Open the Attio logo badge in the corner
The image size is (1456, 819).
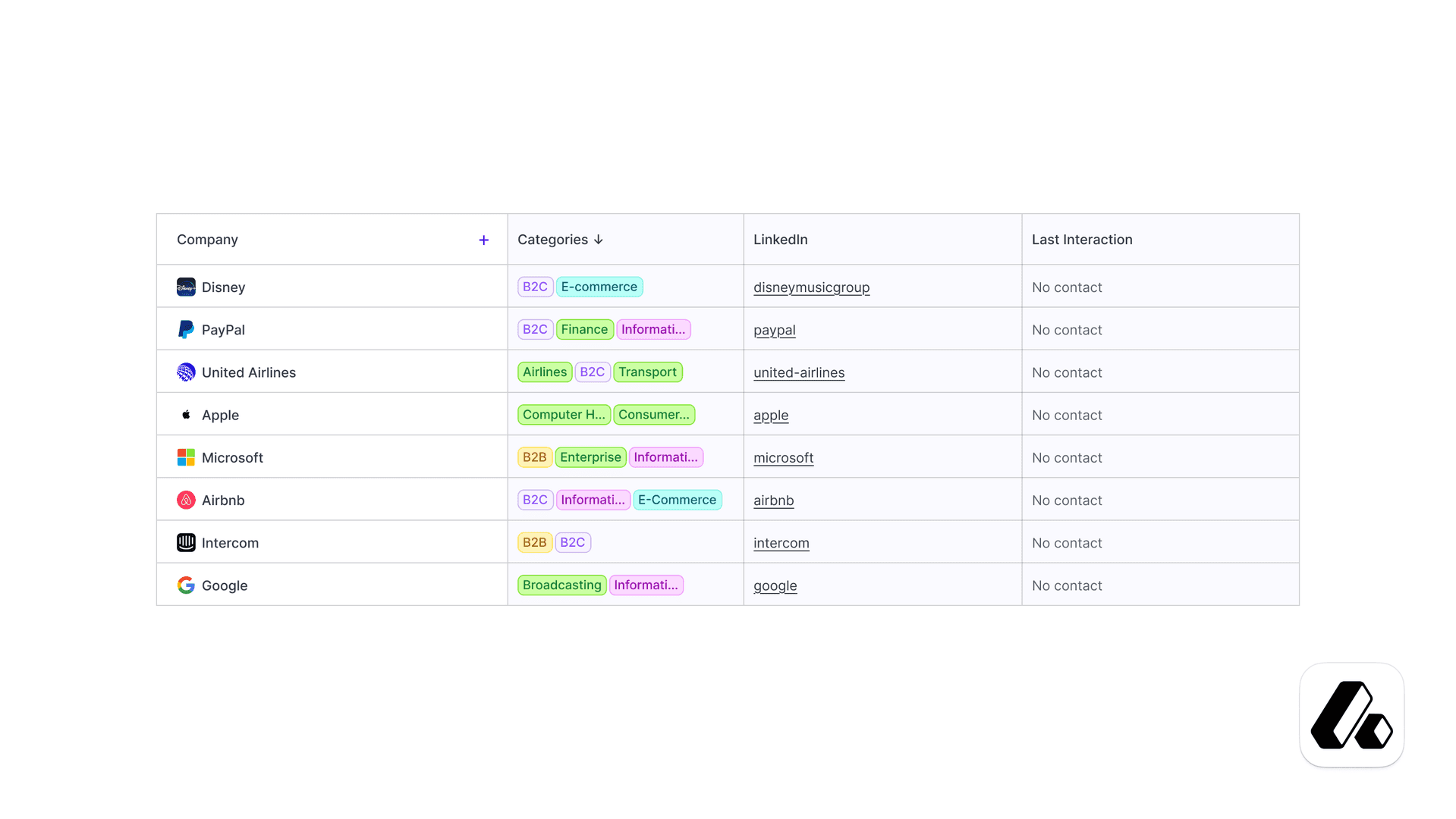tap(1351, 715)
